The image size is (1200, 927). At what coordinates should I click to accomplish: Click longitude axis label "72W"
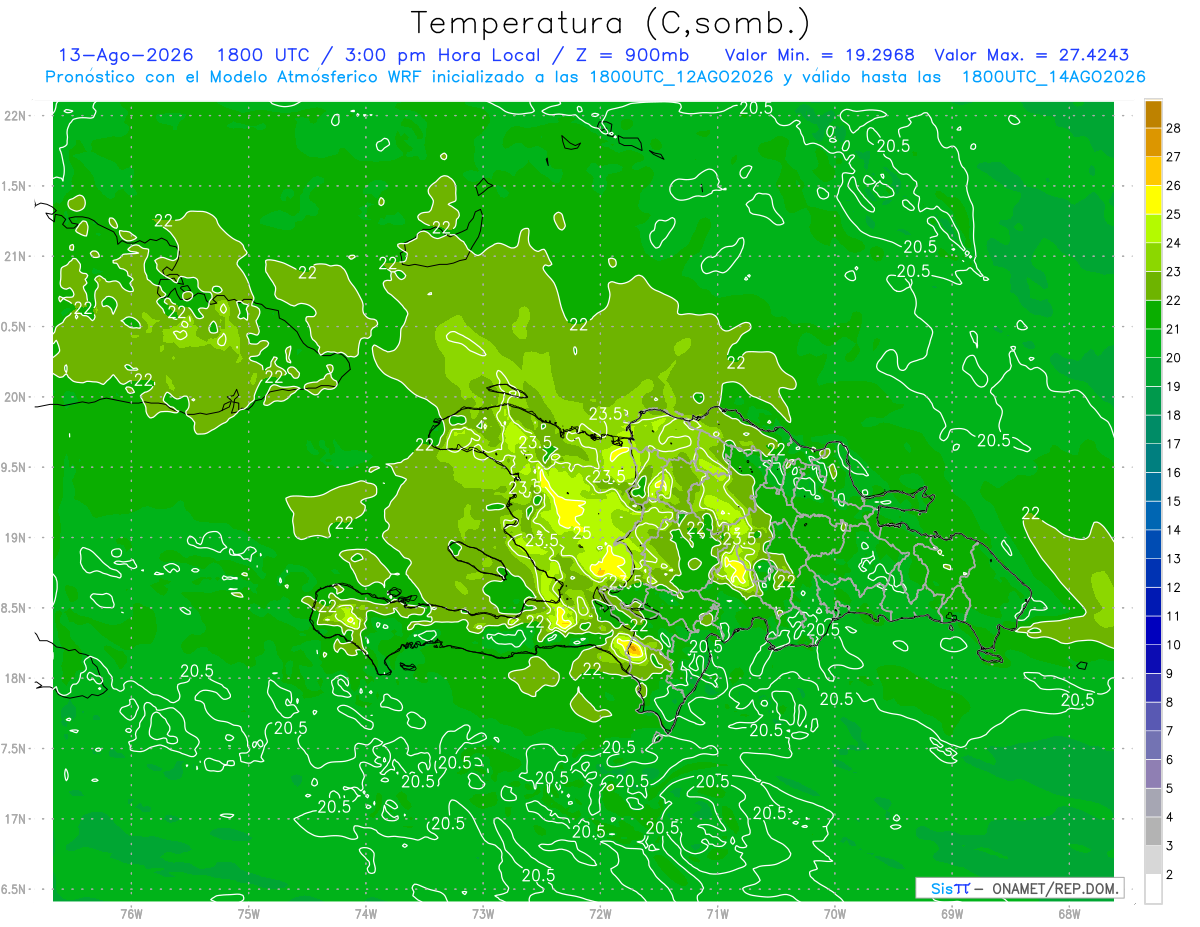[600, 913]
